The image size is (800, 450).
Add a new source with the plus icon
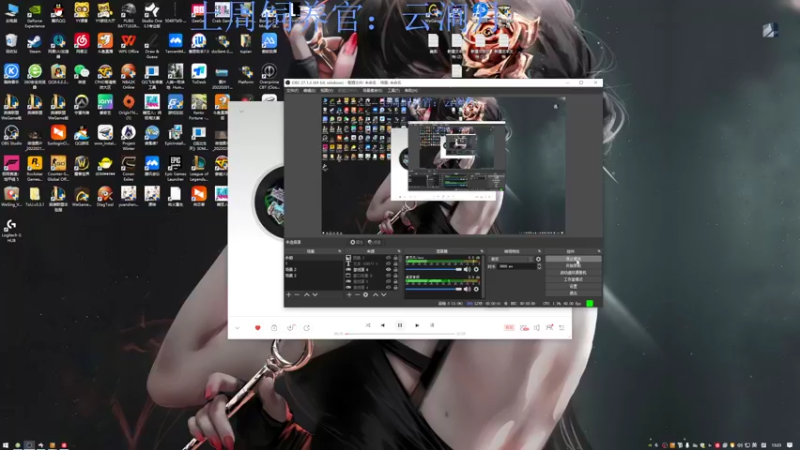349,295
